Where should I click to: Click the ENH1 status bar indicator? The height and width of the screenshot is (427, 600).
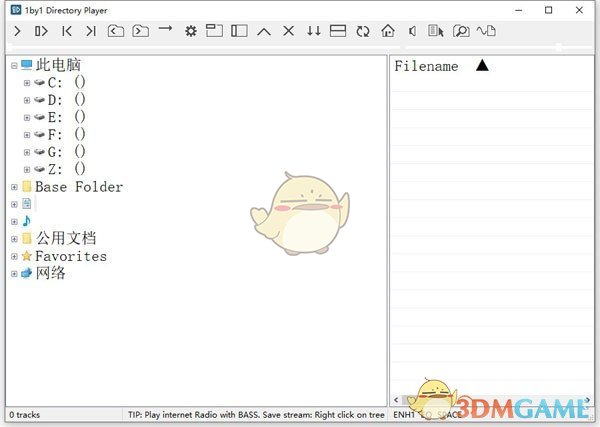(404, 415)
